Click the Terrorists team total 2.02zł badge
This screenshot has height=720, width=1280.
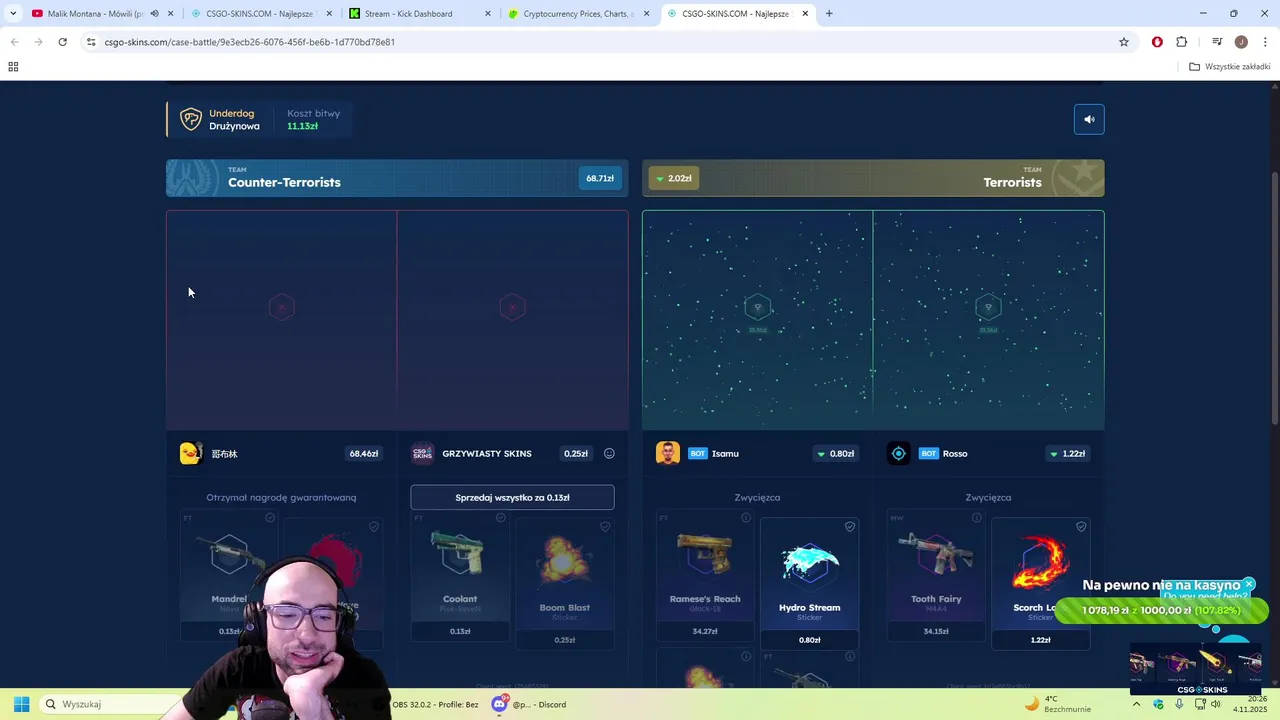(674, 178)
